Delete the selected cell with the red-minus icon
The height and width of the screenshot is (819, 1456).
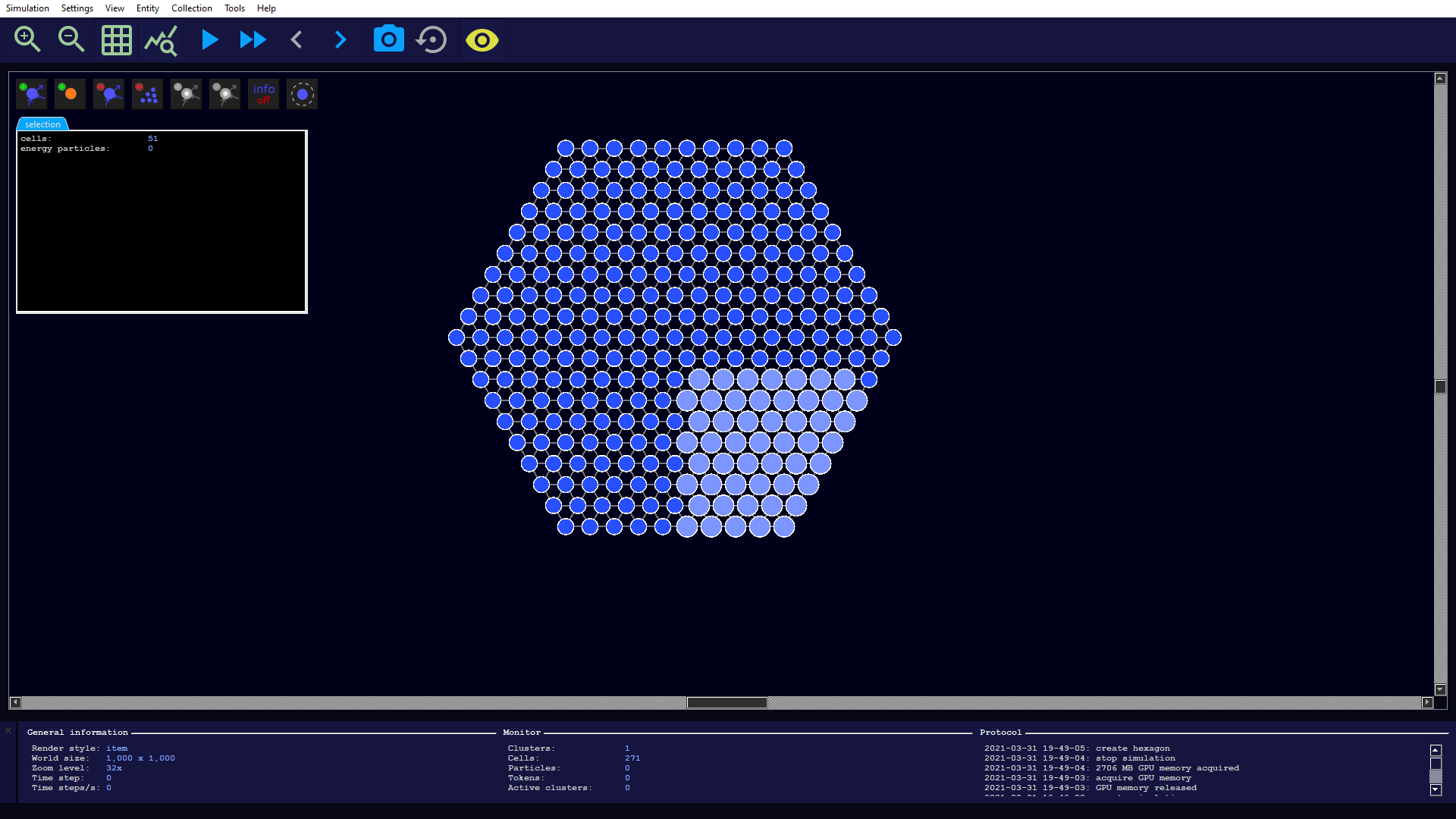108,94
